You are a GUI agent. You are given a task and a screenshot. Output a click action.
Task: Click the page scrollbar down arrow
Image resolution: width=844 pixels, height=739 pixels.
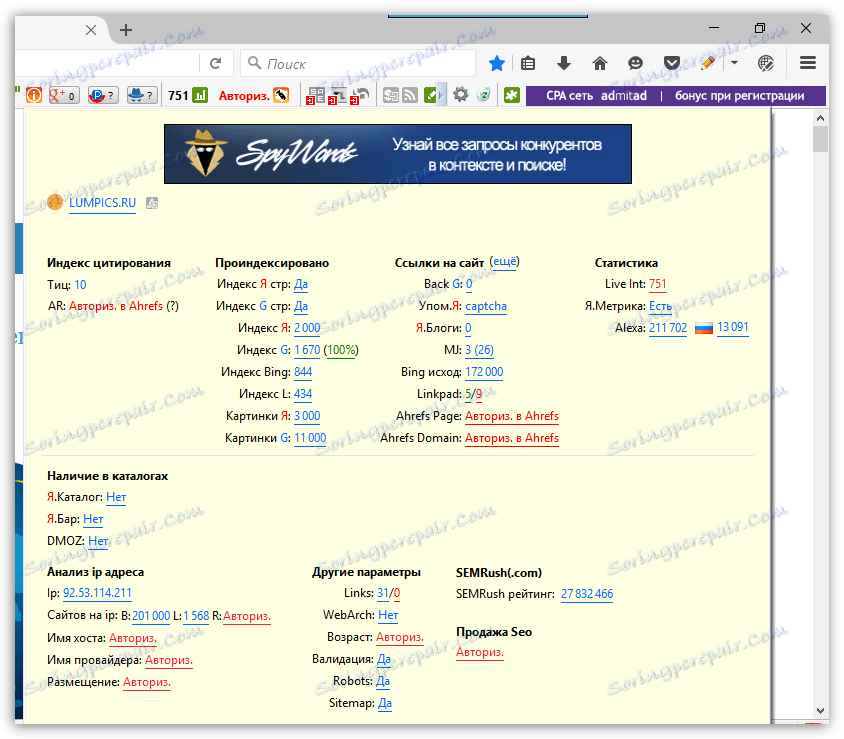[820, 711]
